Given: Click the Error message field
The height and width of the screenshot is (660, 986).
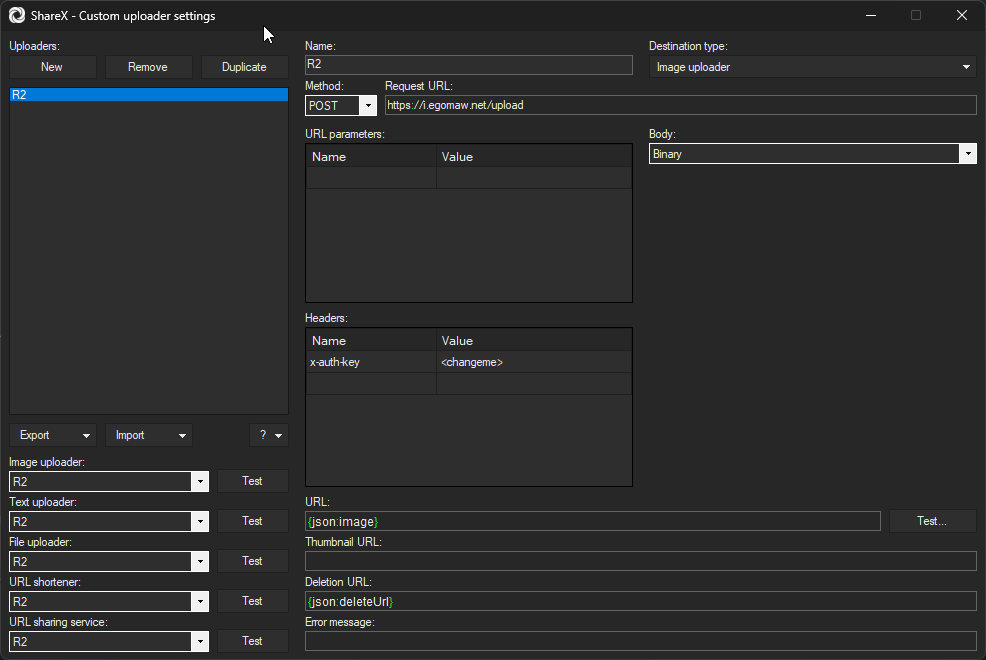Looking at the screenshot, I should (x=641, y=641).
